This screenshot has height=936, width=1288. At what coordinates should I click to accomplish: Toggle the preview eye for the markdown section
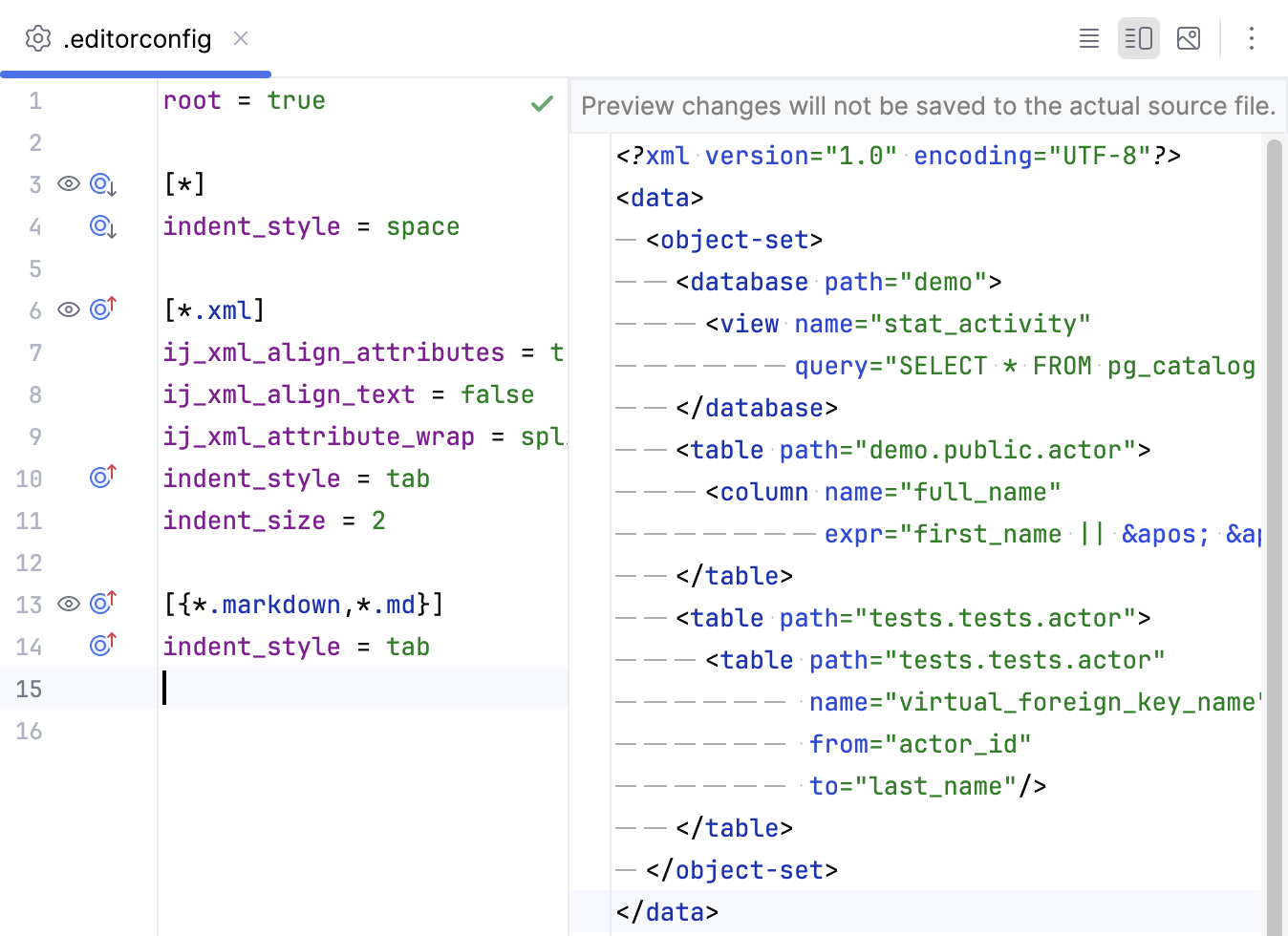(x=68, y=604)
